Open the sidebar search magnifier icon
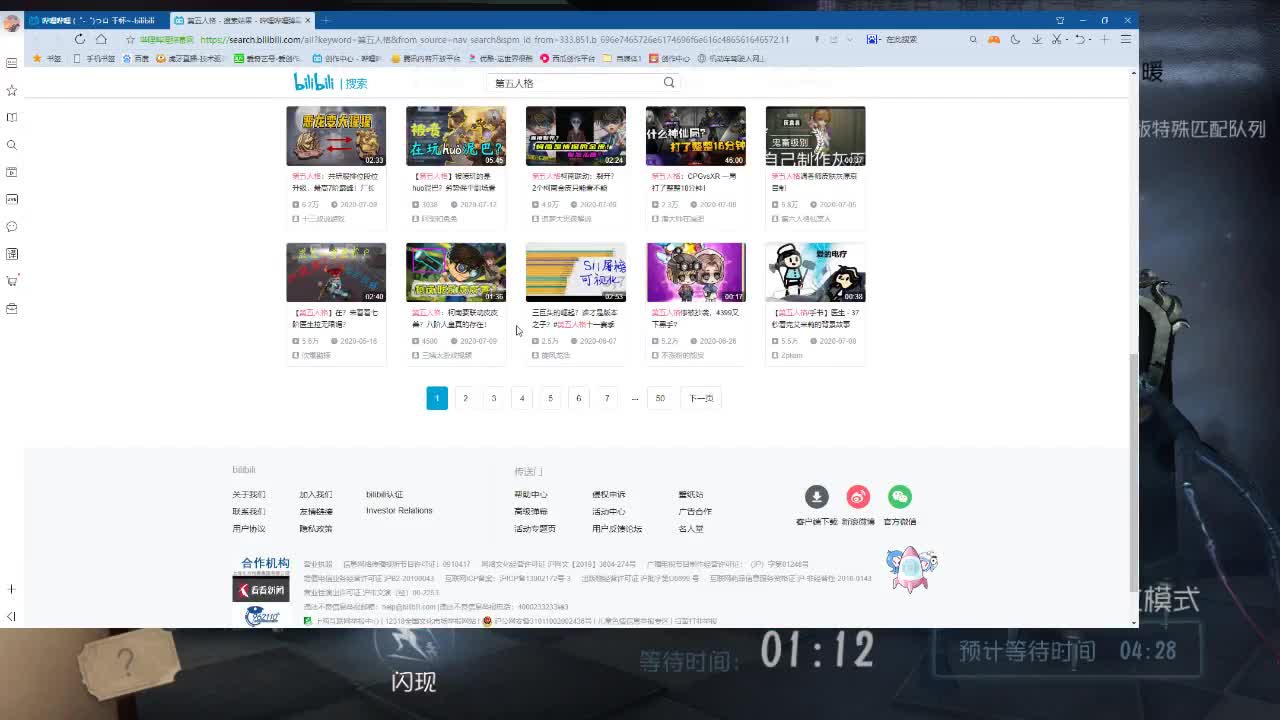The width and height of the screenshot is (1280, 720). pos(12,145)
